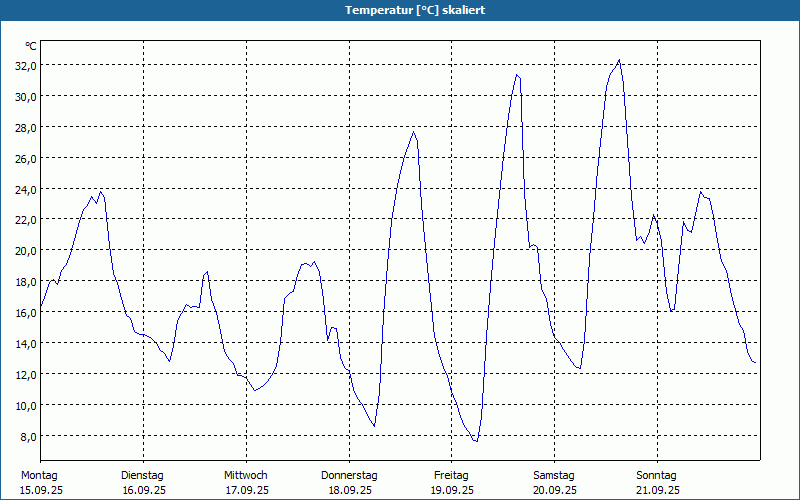This screenshot has width=800, height=500.
Task: Click the Sonntag day label
Action: (x=657, y=476)
